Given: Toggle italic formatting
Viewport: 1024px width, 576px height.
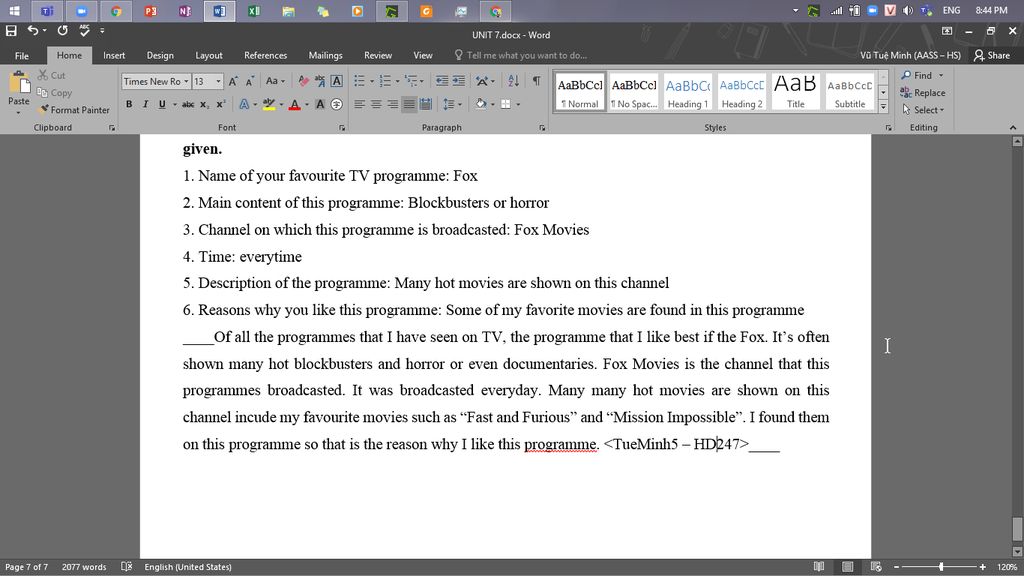Looking at the screenshot, I should pos(145,104).
